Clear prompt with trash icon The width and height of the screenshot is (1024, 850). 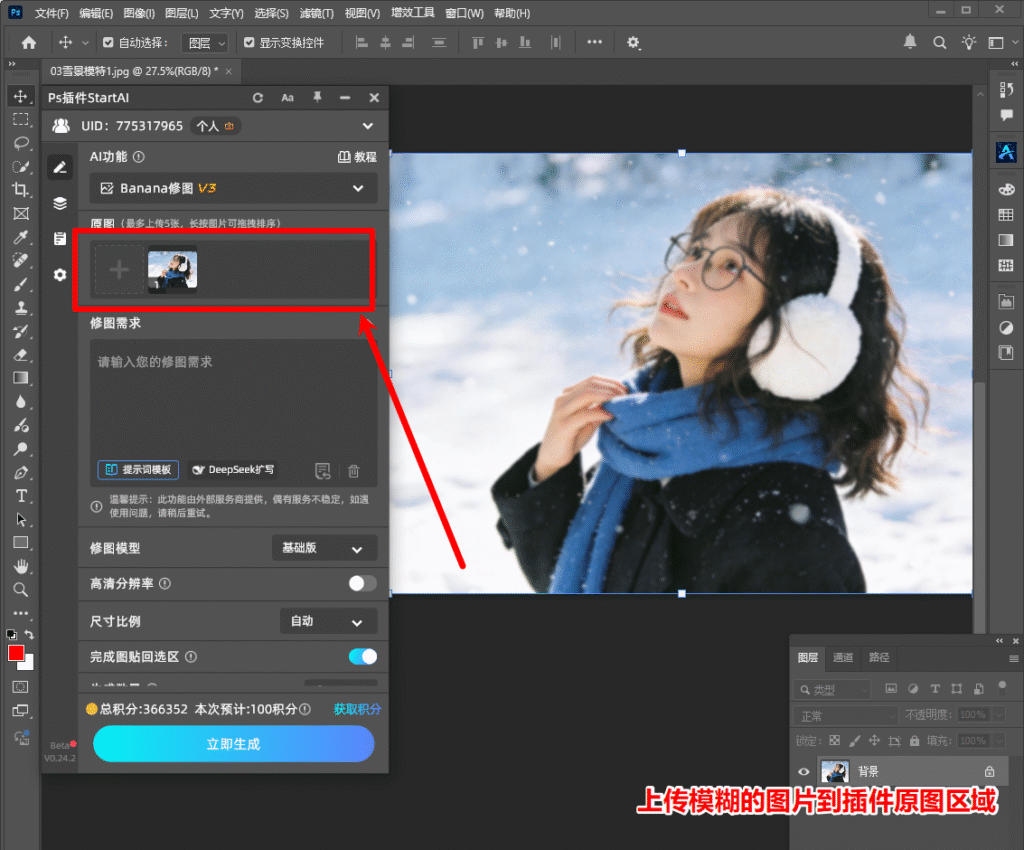353,471
